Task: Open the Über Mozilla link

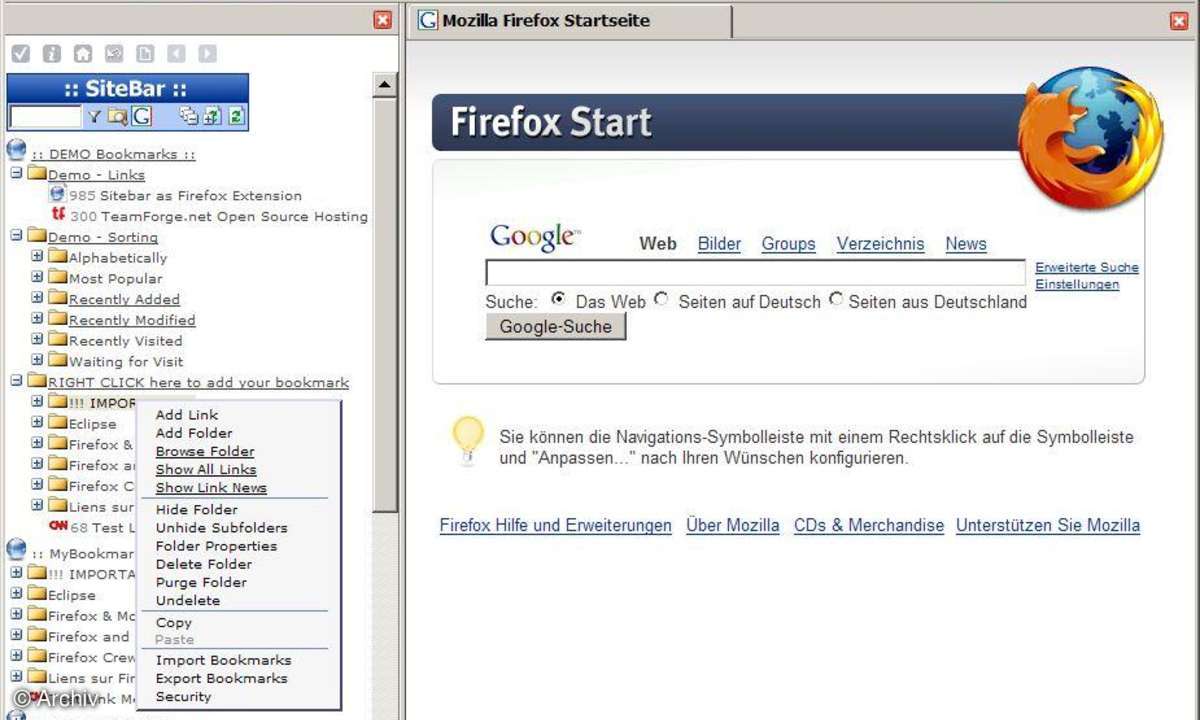Action: (x=732, y=525)
